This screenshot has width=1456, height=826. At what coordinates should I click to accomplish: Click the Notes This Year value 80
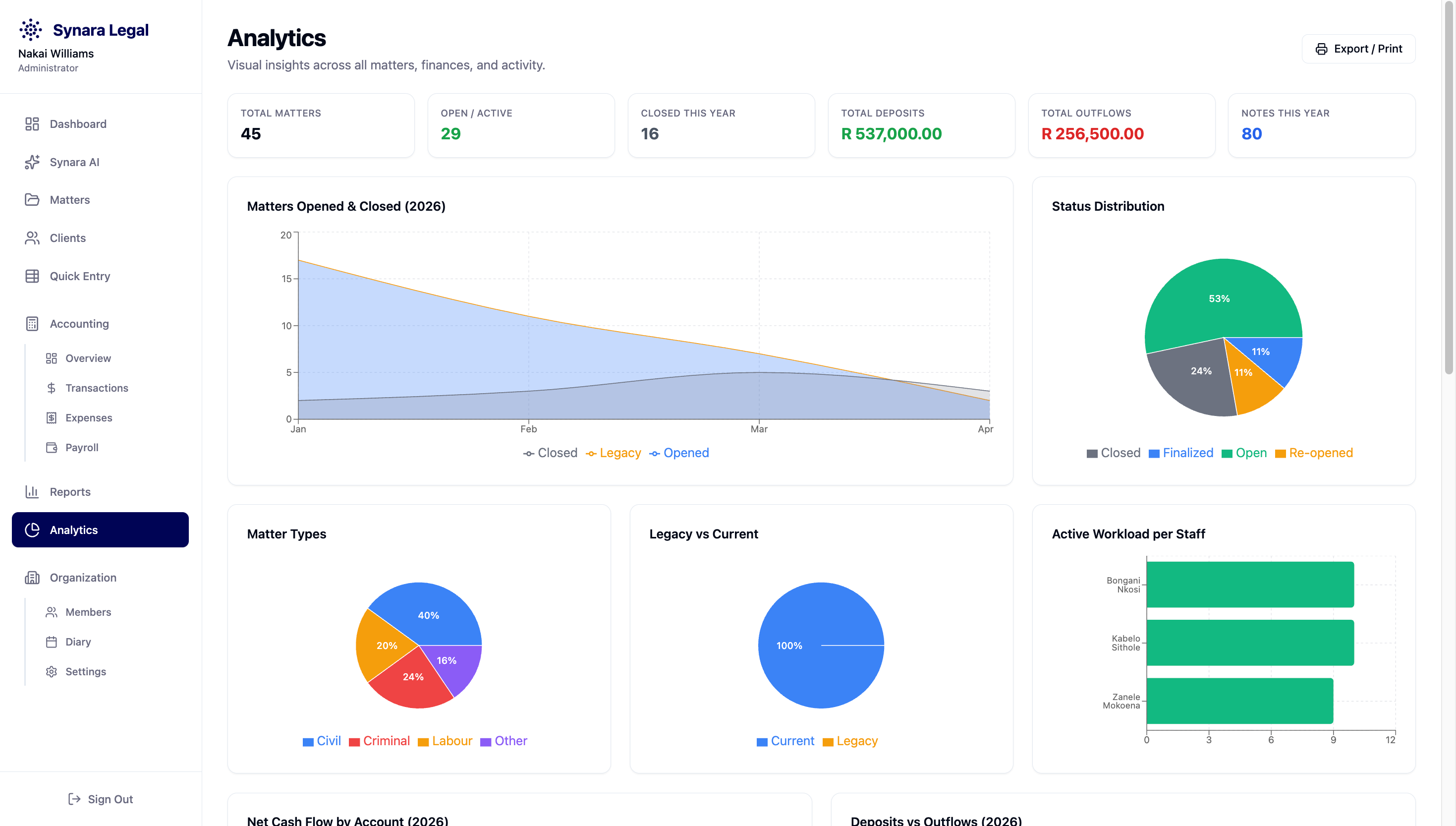[x=1252, y=134]
